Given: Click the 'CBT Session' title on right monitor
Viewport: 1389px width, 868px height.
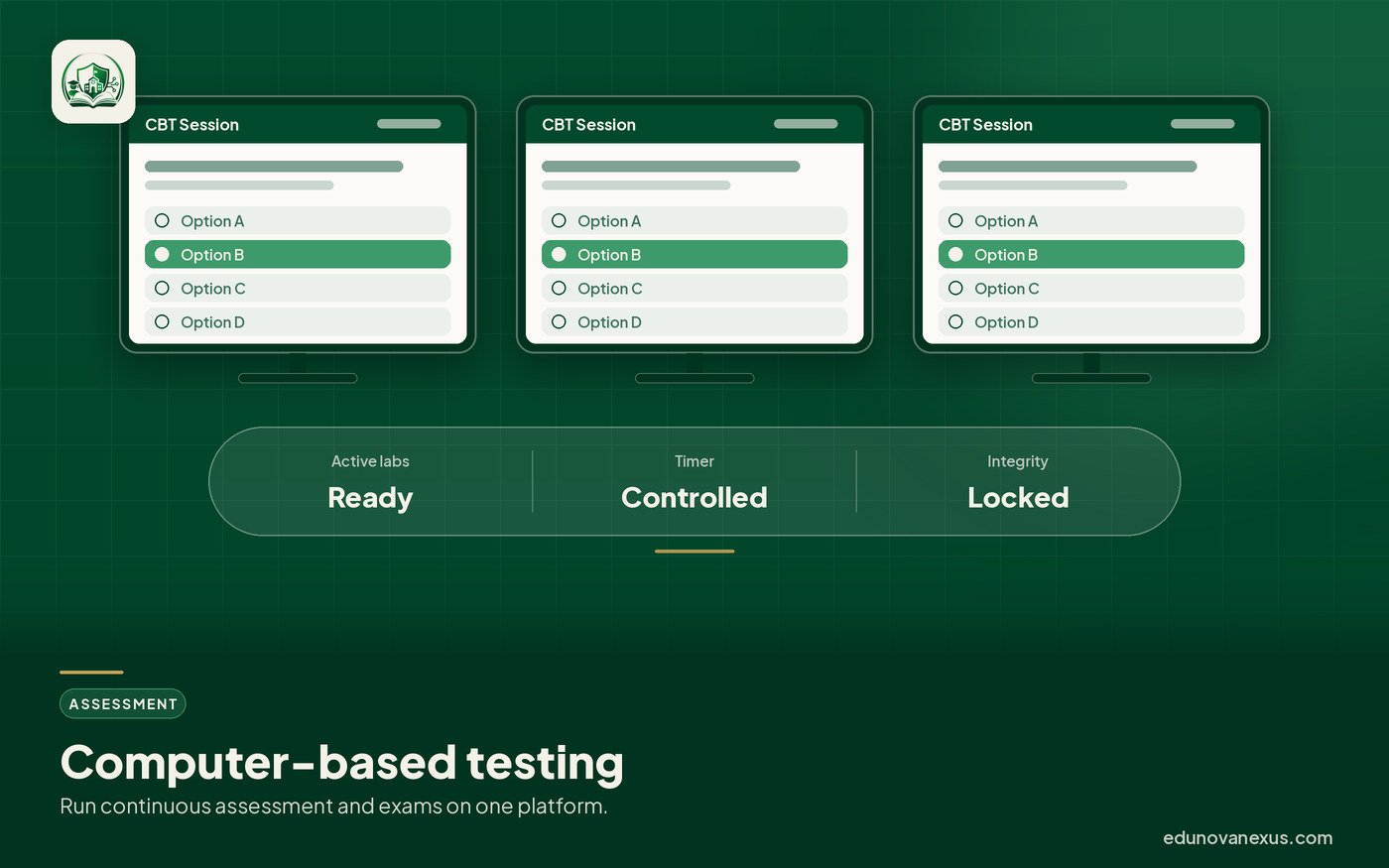Looking at the screenshot, I should [x=986, y=125].
